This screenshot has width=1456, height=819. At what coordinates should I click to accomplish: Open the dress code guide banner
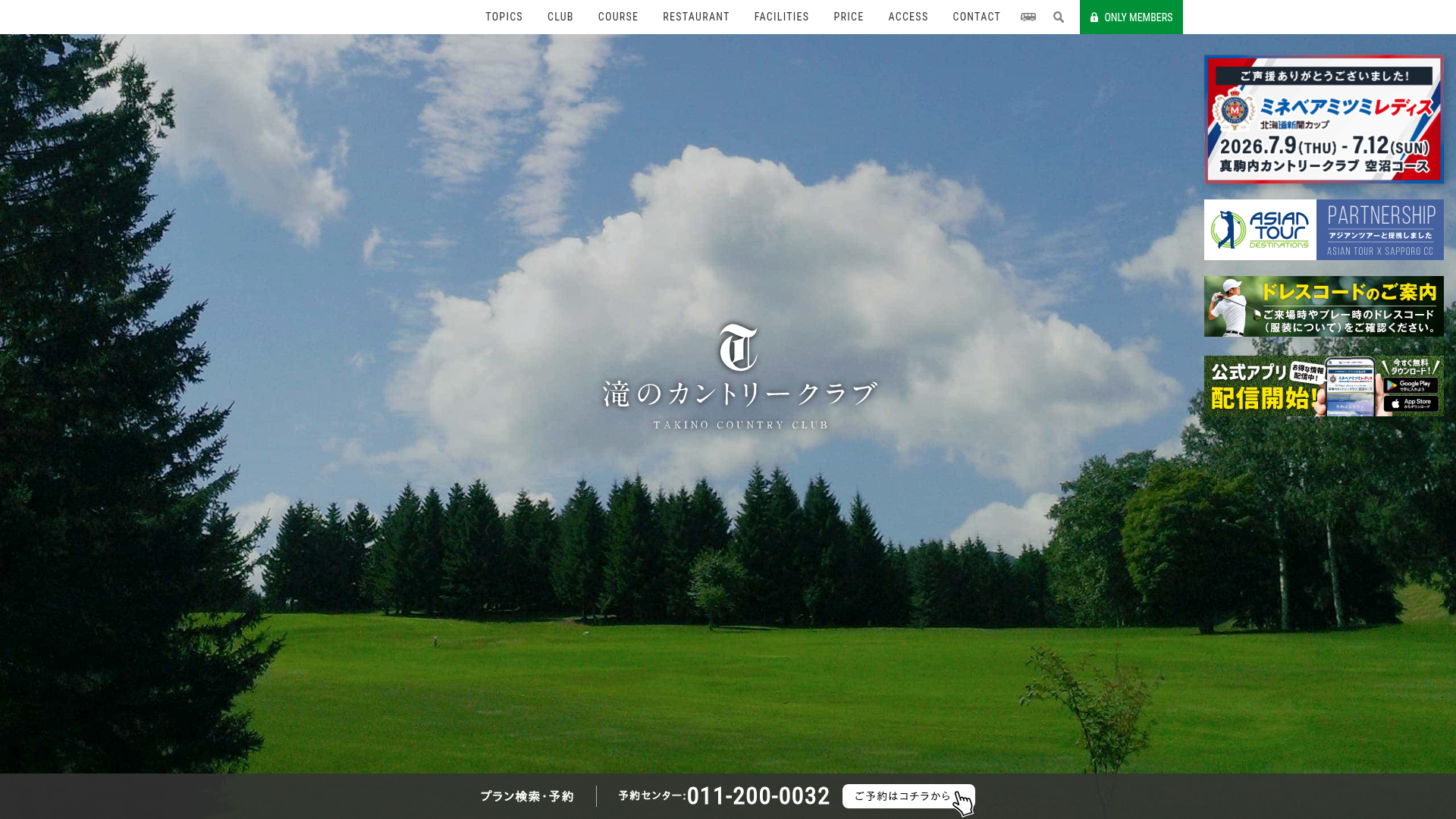click(x=1323, y=306)
